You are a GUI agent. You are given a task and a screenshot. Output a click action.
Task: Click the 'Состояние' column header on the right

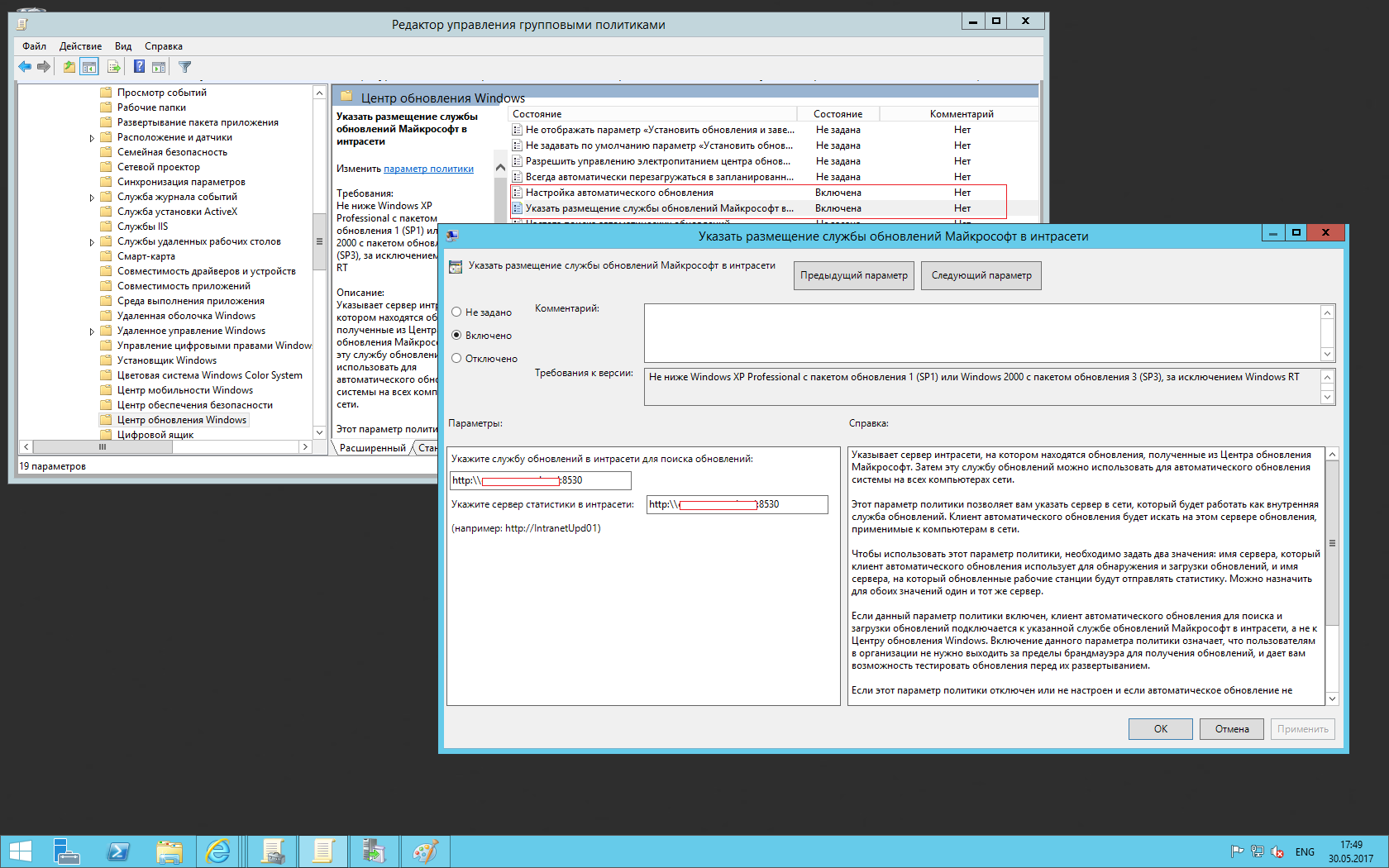tap(838, 114)
